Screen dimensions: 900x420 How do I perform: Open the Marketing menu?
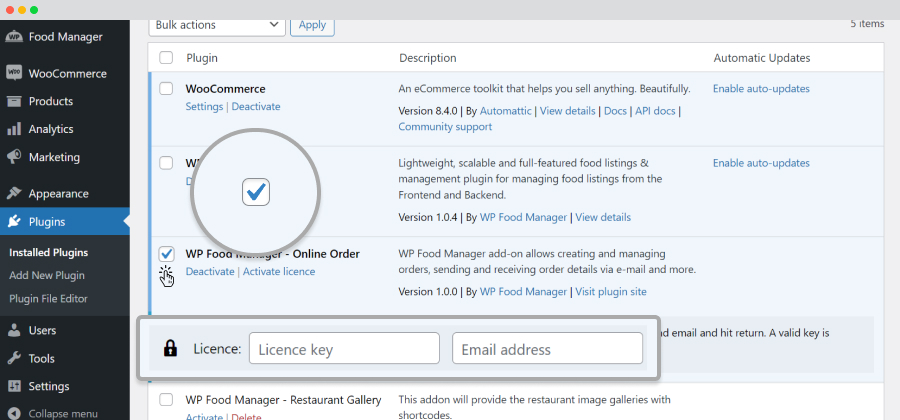click(65, 157)
